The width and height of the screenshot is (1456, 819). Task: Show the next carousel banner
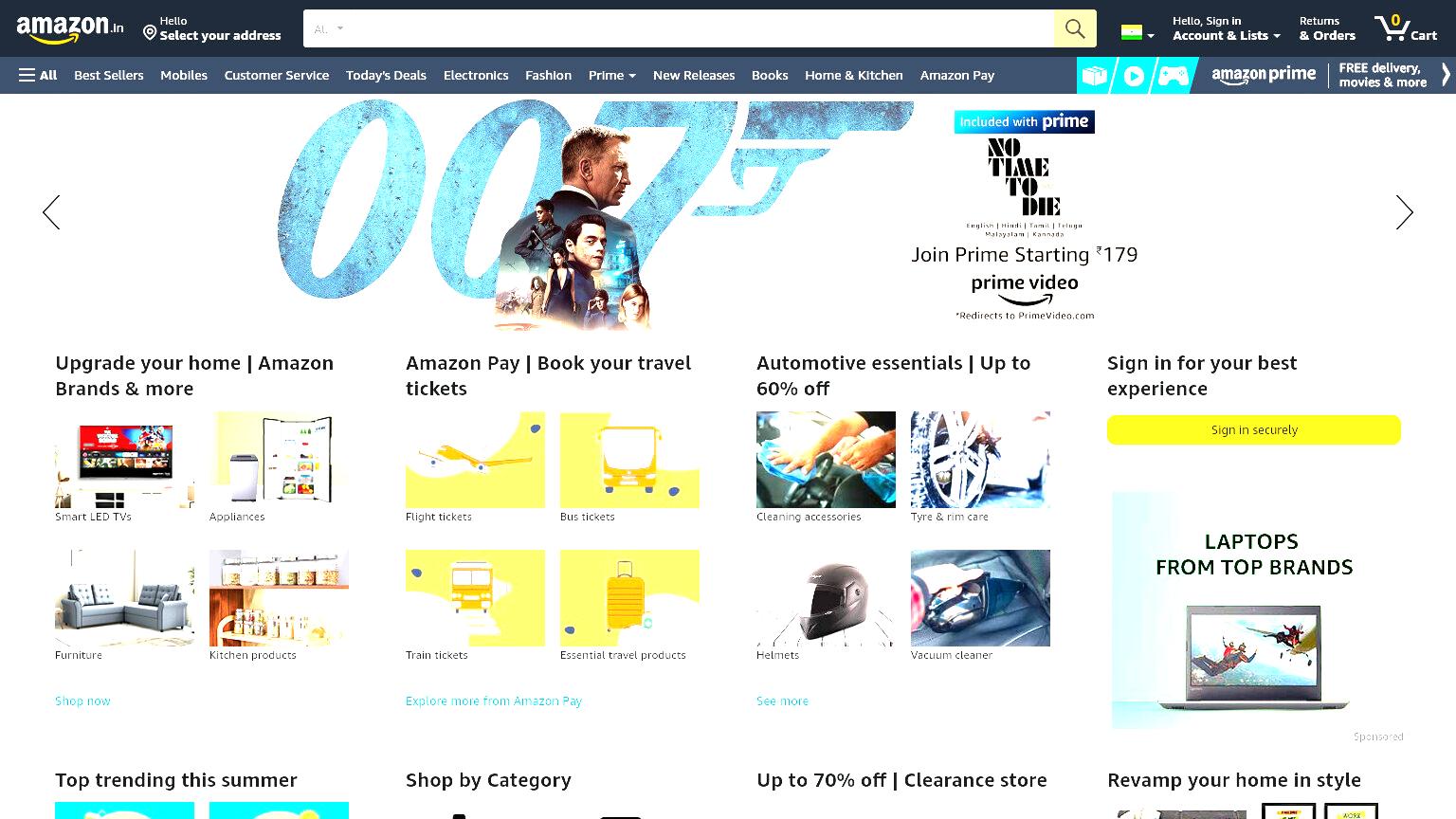(1404, 212)
